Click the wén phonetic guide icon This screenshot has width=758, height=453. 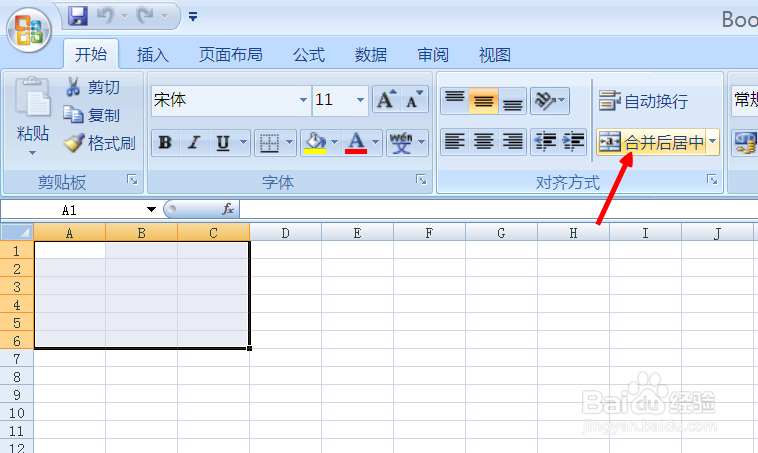click(401, 143)
